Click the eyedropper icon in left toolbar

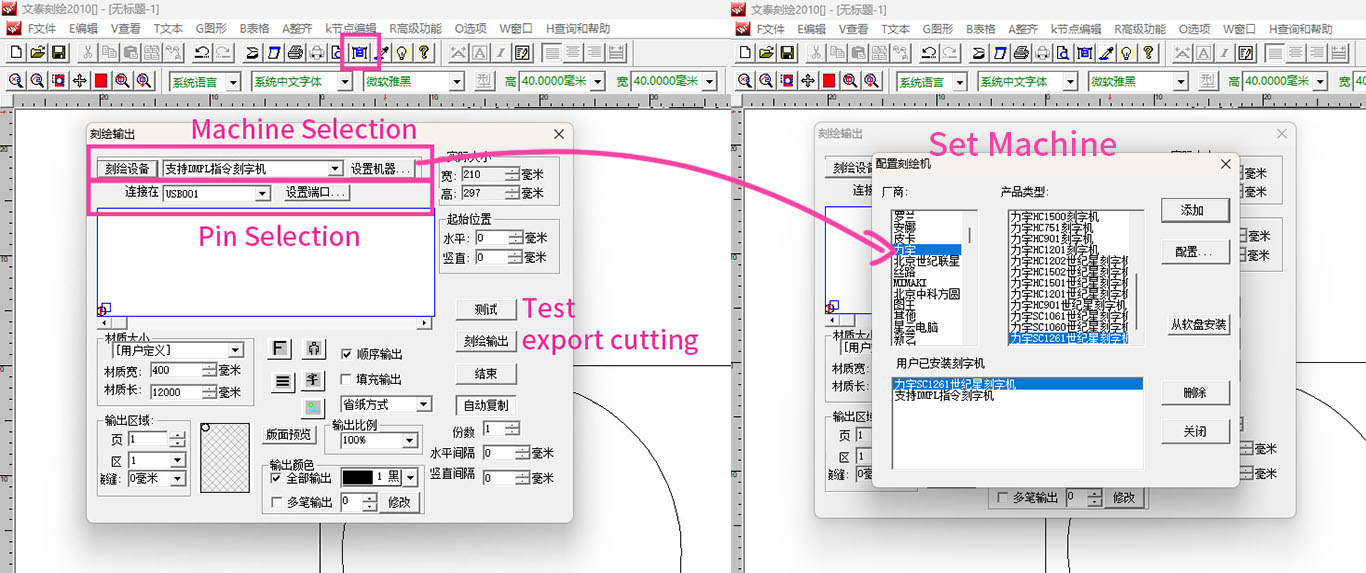pyautogui.click(x=381, y=52)
